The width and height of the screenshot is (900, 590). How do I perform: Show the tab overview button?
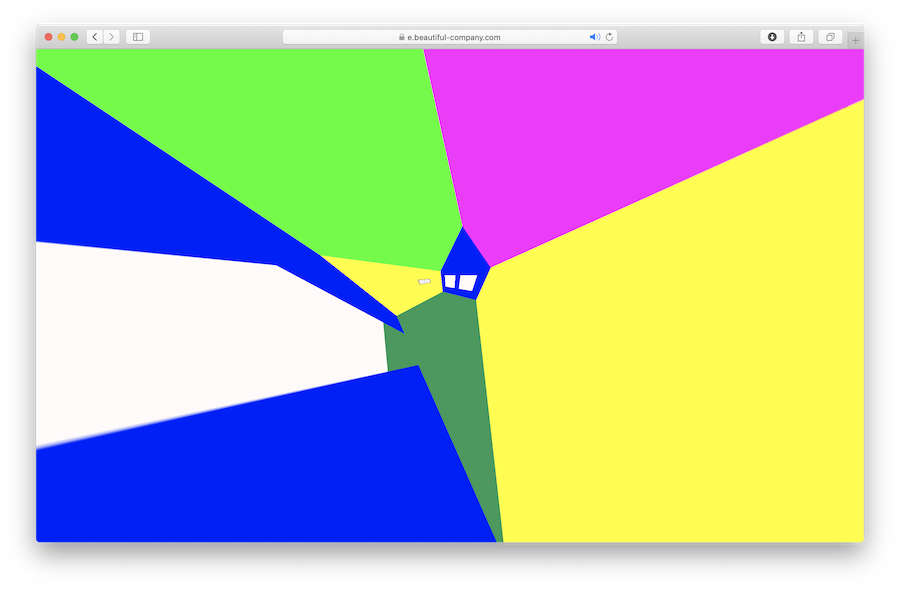point(830,37)
